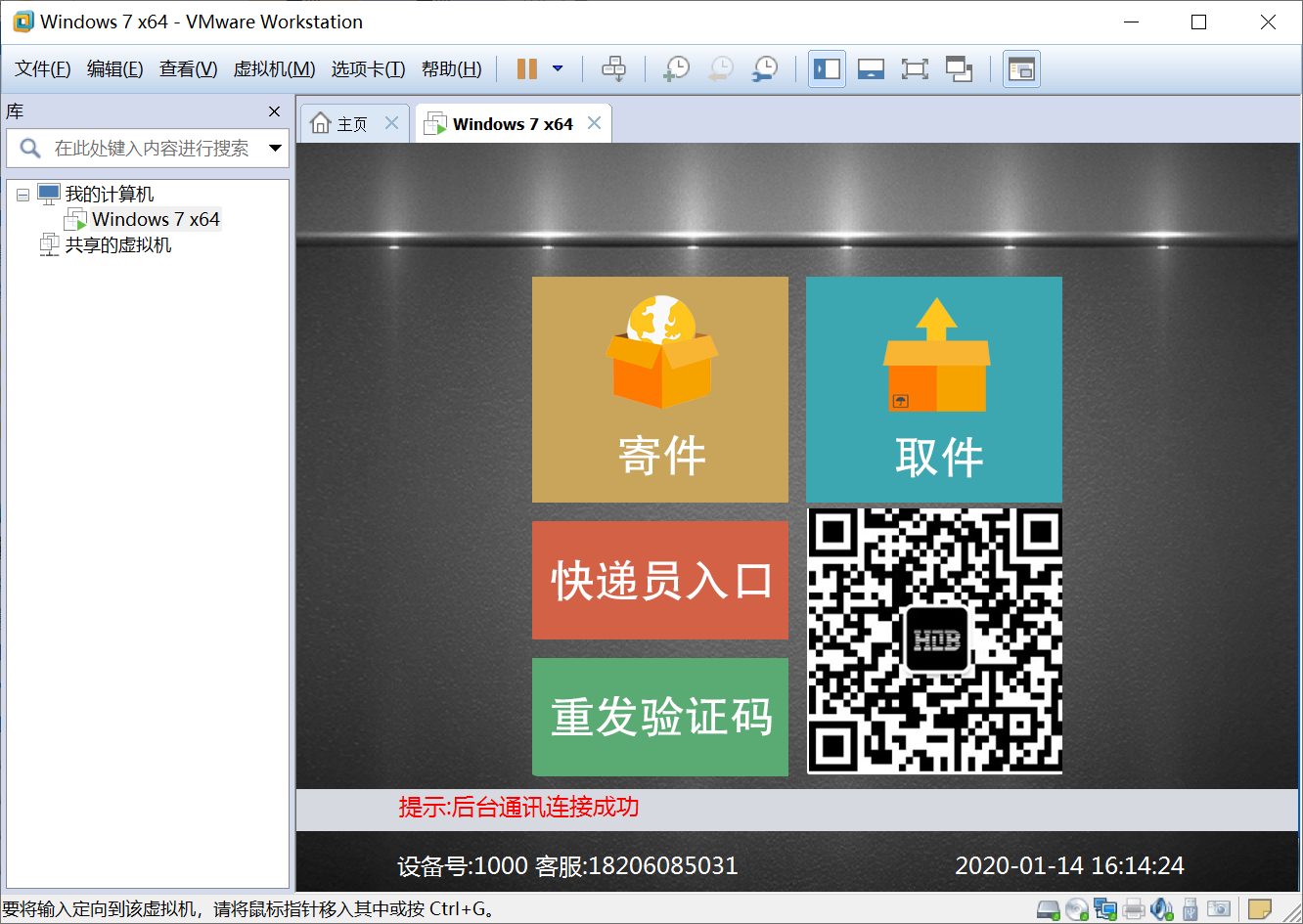Click the CD/DVD drive status bar icon
Screen dimensions: 1303x924
tap(1077, 910)
